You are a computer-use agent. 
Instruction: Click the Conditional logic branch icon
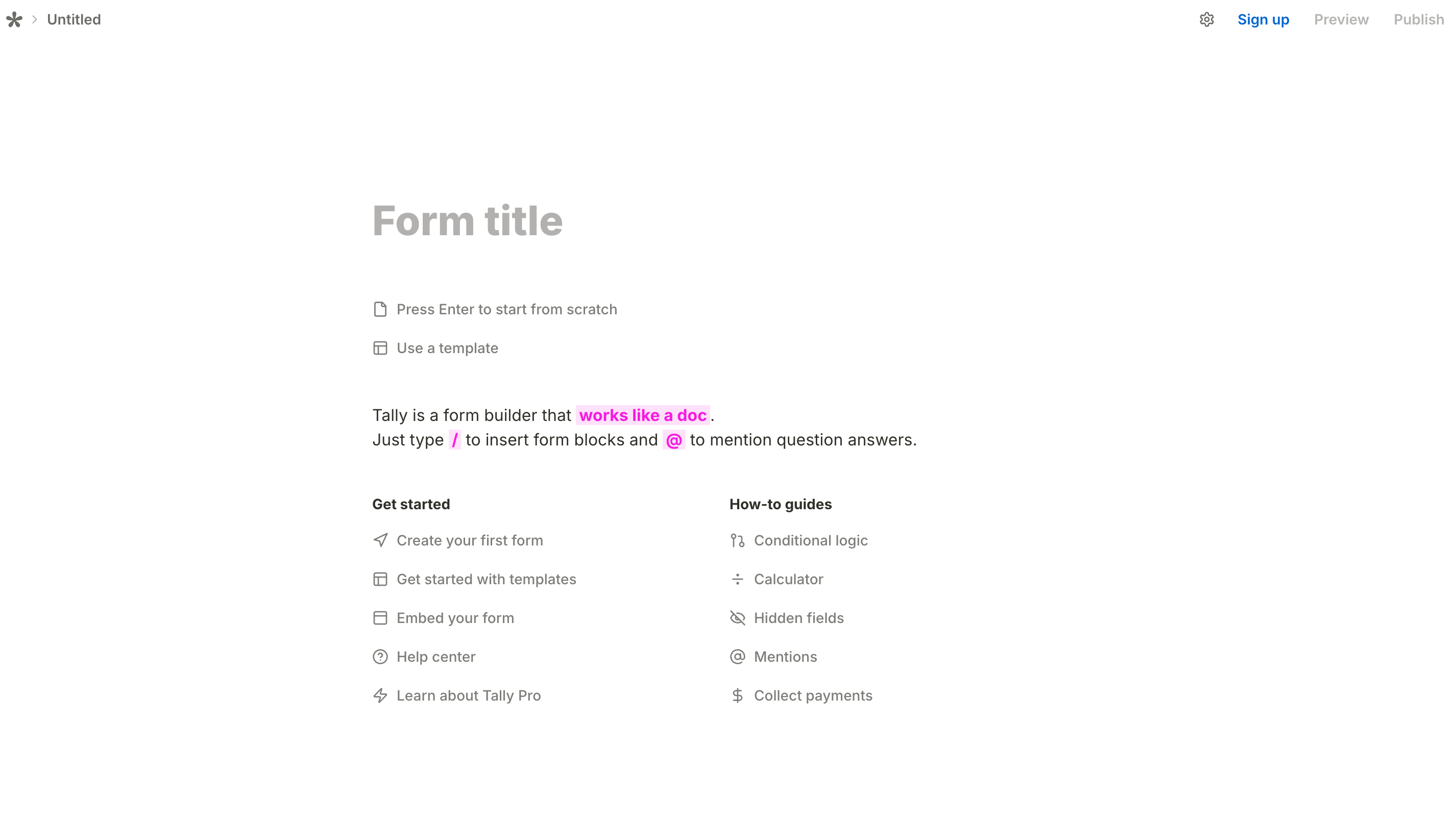[x=738, y=540]
